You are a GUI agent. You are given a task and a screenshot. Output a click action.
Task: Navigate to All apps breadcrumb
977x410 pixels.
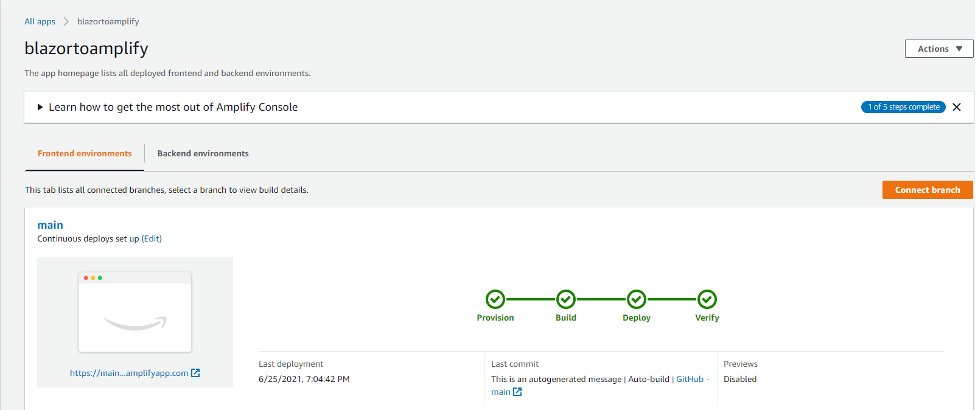[41, 20]
